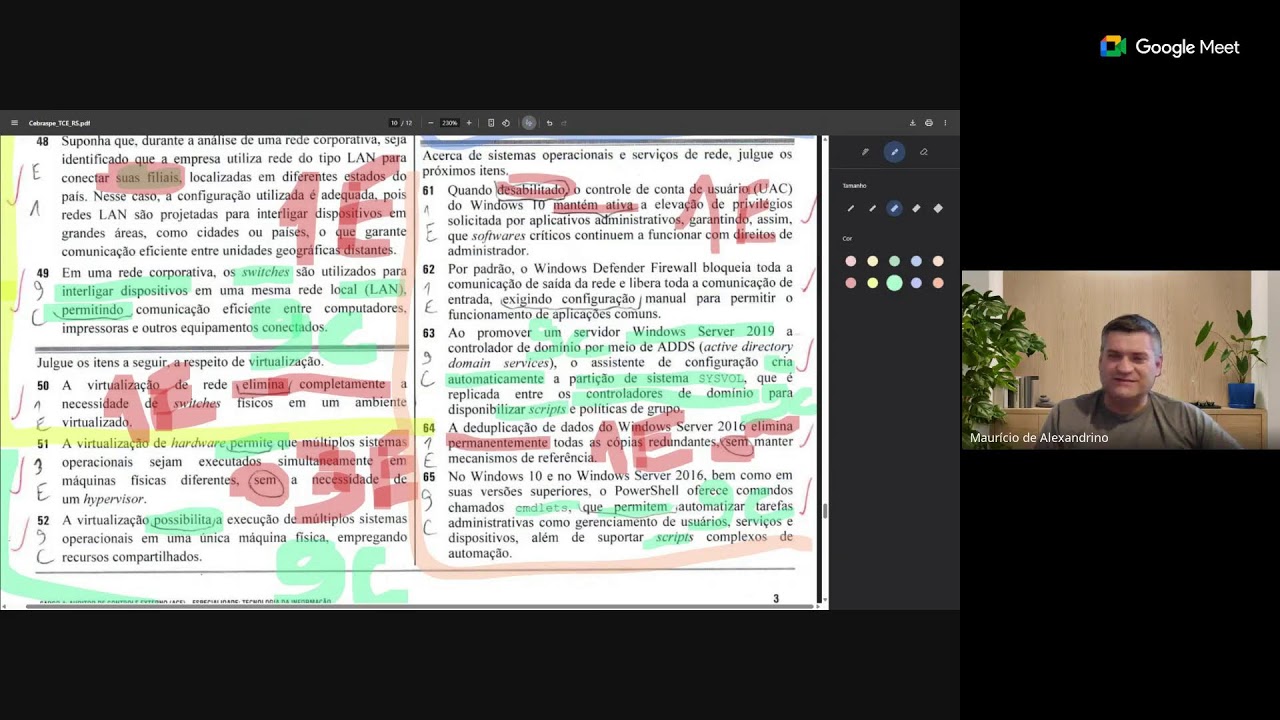Toggle the annotation draw mode button

529,123
